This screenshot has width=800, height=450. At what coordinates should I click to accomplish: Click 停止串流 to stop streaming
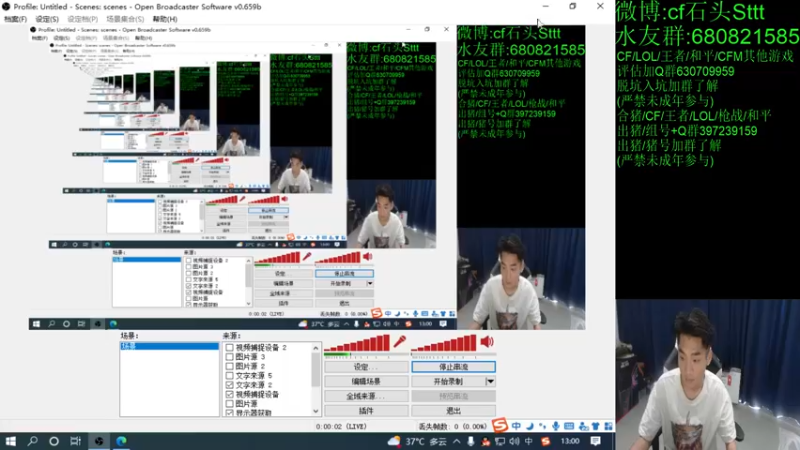coord(454,367)
